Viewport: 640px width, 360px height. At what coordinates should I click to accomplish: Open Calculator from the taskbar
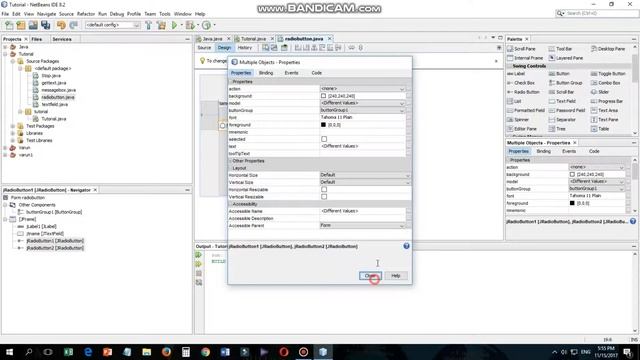pos(186,352)
